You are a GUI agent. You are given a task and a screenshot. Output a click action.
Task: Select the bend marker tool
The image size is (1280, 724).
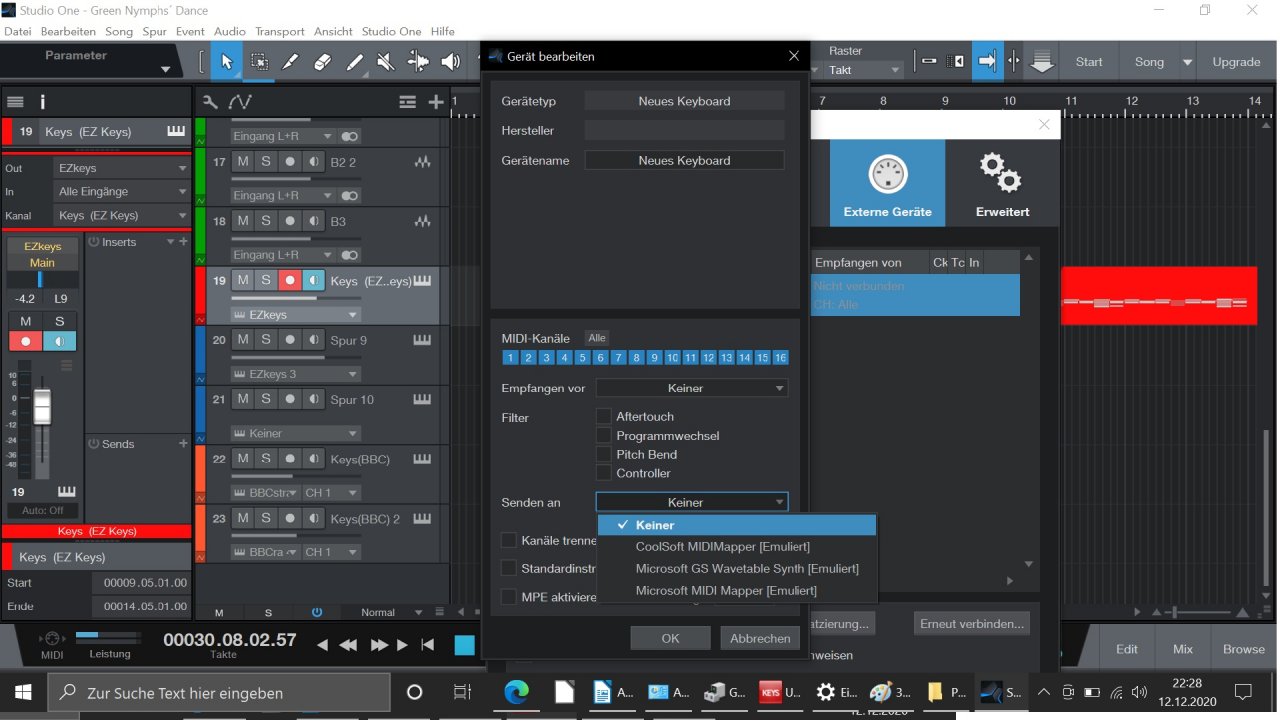418,62
